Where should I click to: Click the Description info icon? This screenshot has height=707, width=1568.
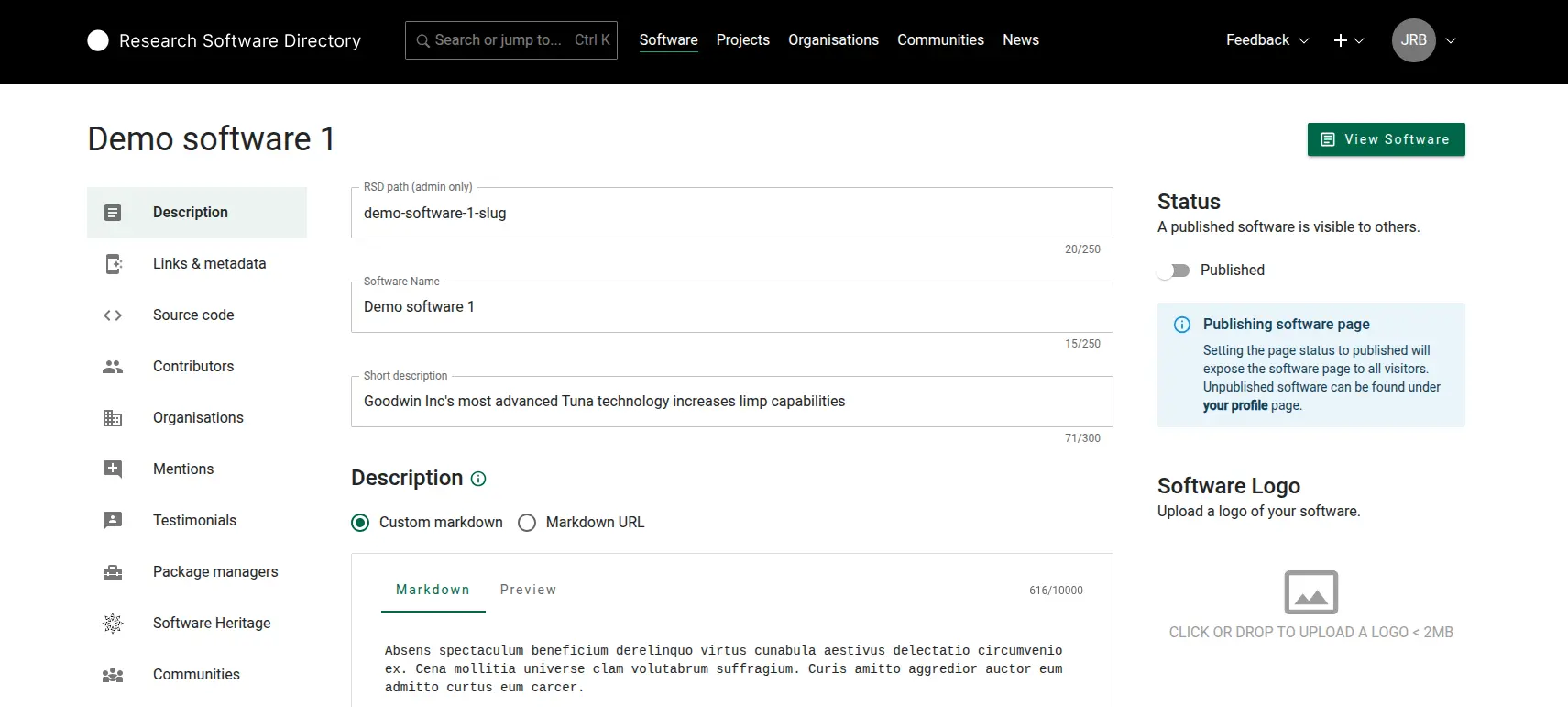click(478, 479)
